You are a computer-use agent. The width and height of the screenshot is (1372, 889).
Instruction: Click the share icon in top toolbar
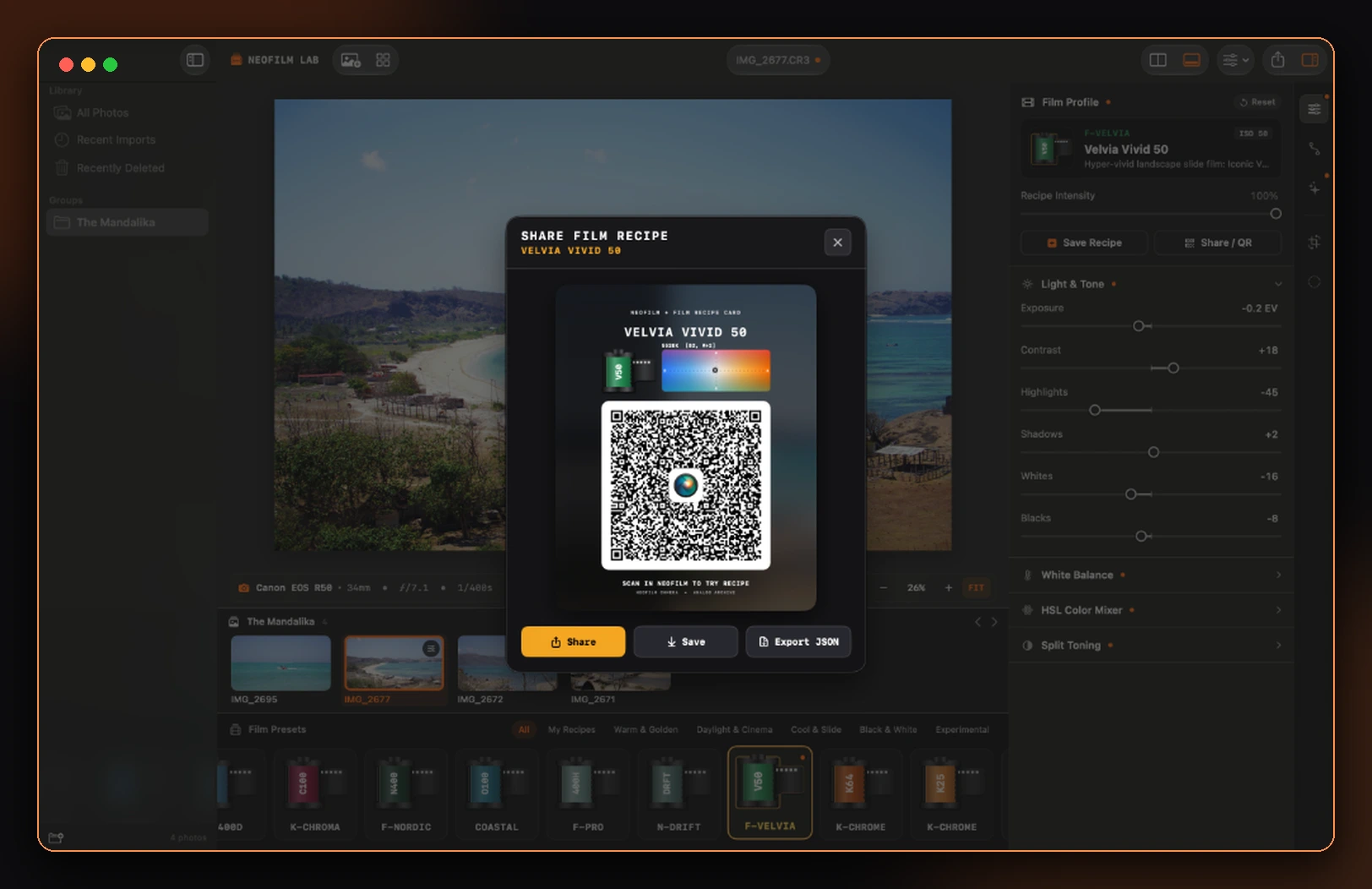[1277, 60]
